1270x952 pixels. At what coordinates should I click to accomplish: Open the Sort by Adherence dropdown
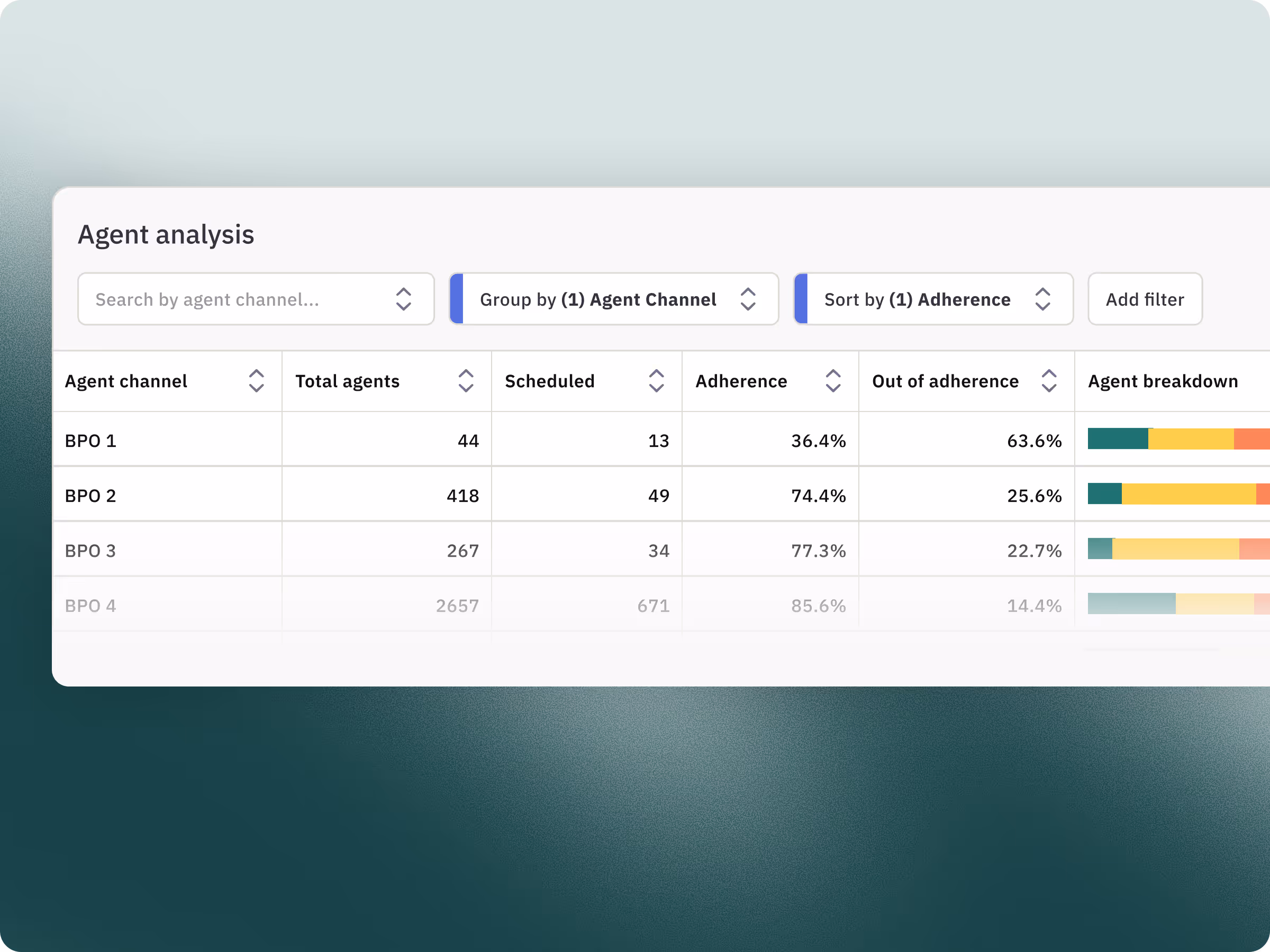pos(917,299)
